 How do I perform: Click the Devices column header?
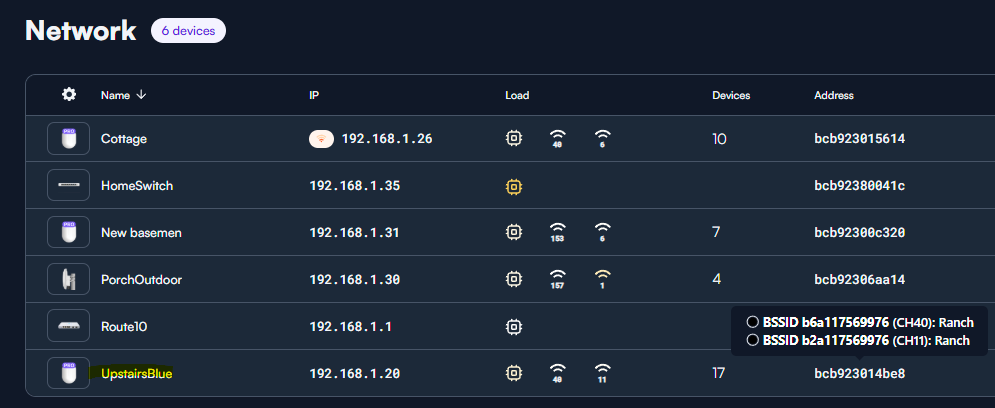[x=731, y=95]
